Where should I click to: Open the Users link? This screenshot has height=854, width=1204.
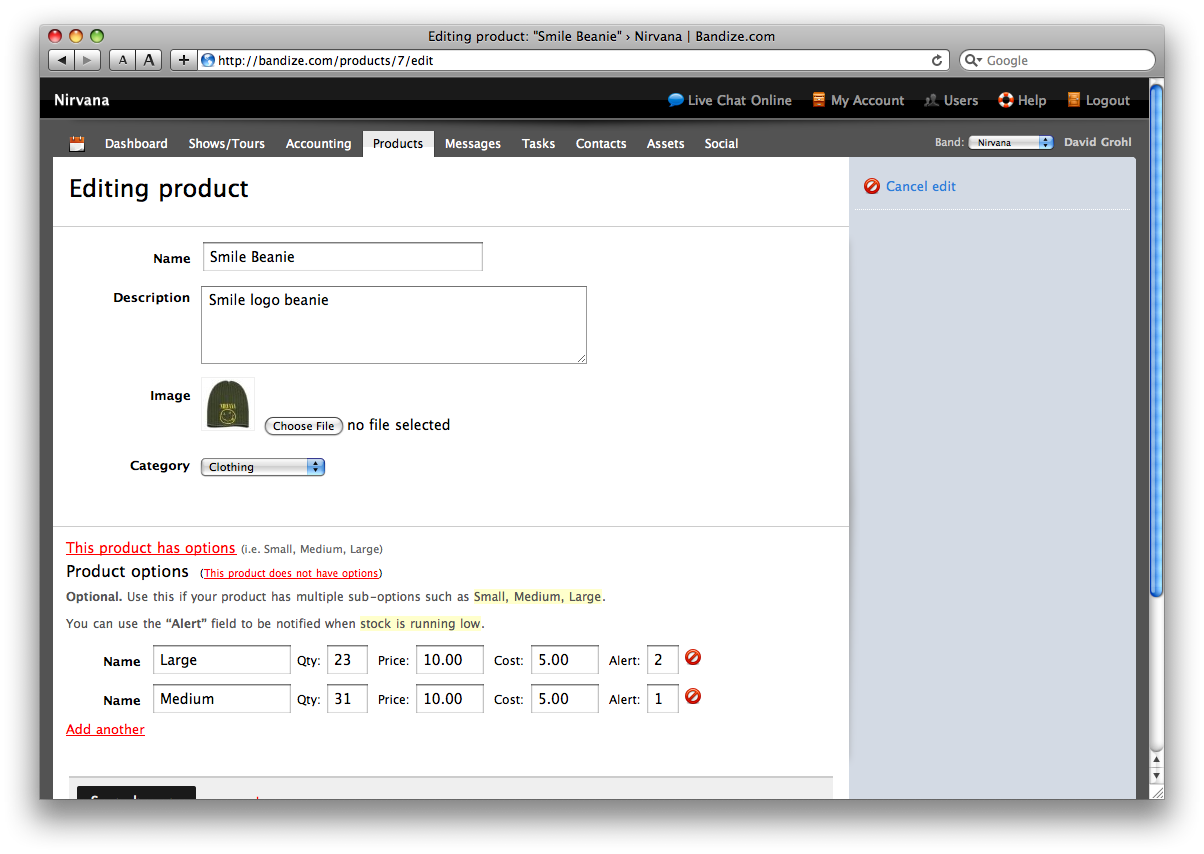[x=961, y=100]
